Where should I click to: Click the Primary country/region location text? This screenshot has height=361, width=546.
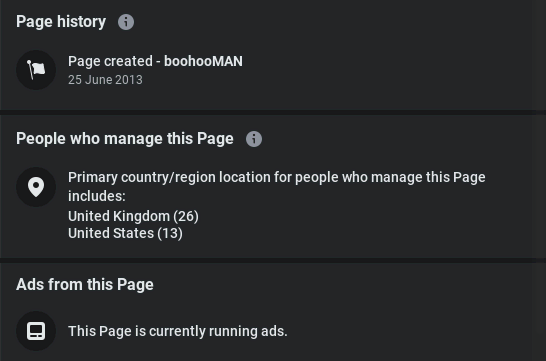click(x=276, y=187)
